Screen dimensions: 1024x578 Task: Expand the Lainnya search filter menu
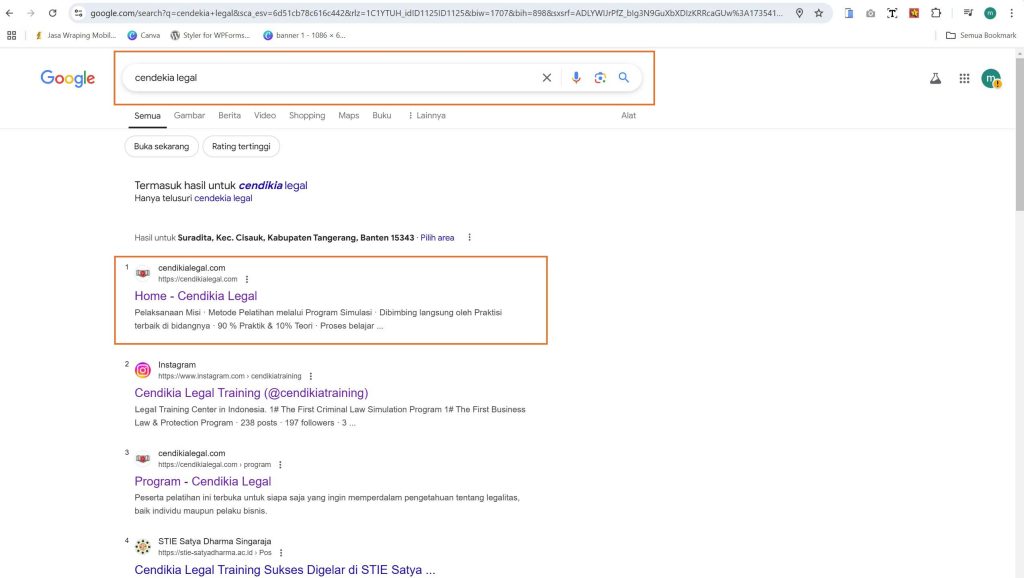click(426, 115)
